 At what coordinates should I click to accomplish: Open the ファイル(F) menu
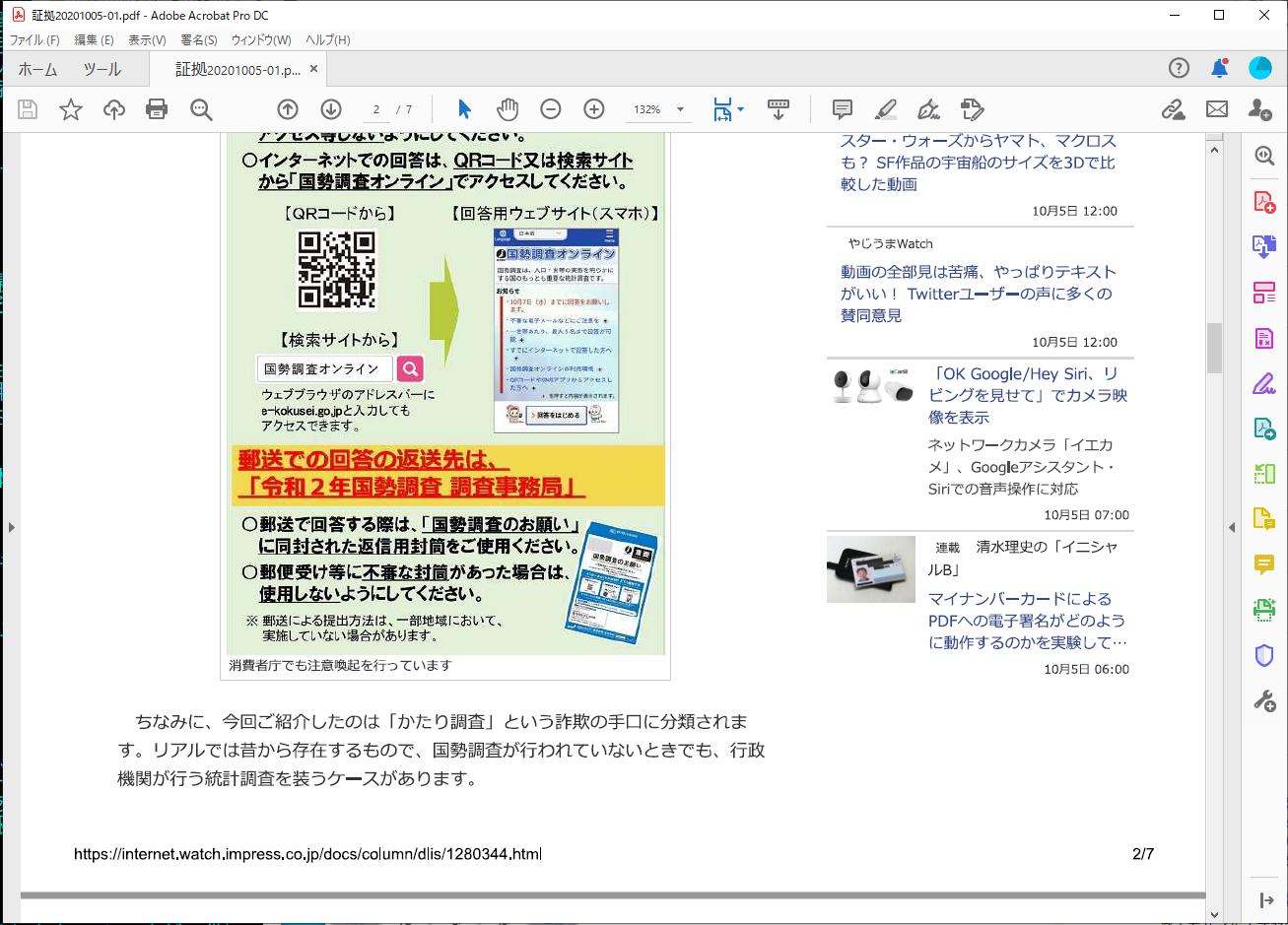pos(34,40)
